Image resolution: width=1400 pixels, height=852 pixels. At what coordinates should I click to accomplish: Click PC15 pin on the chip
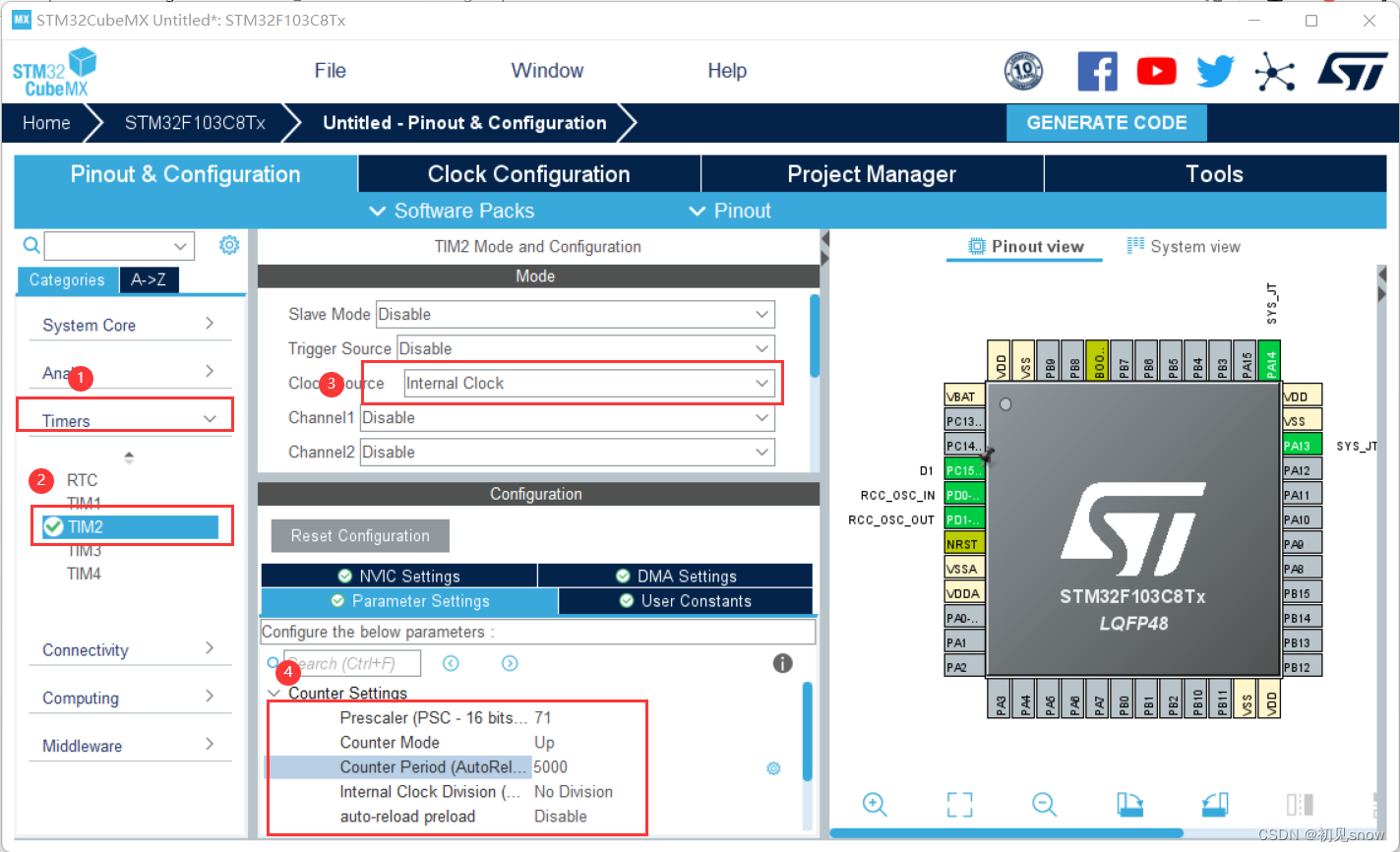pos(964,470)
